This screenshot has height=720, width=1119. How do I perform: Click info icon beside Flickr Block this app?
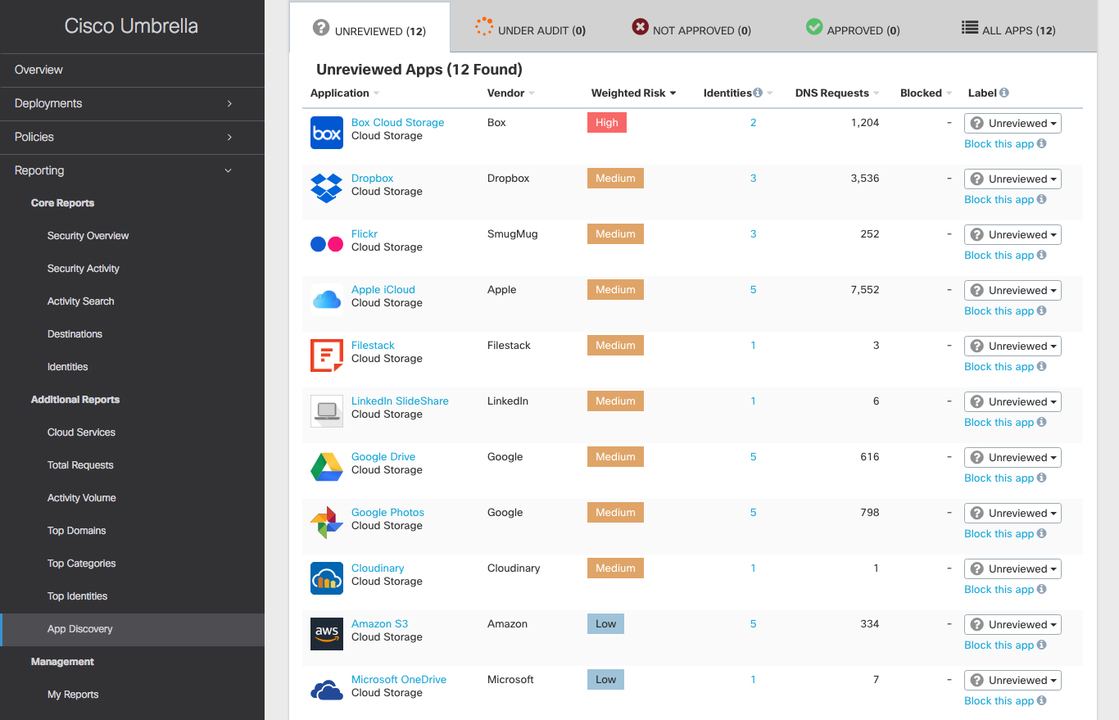(x=1042, y=255)
